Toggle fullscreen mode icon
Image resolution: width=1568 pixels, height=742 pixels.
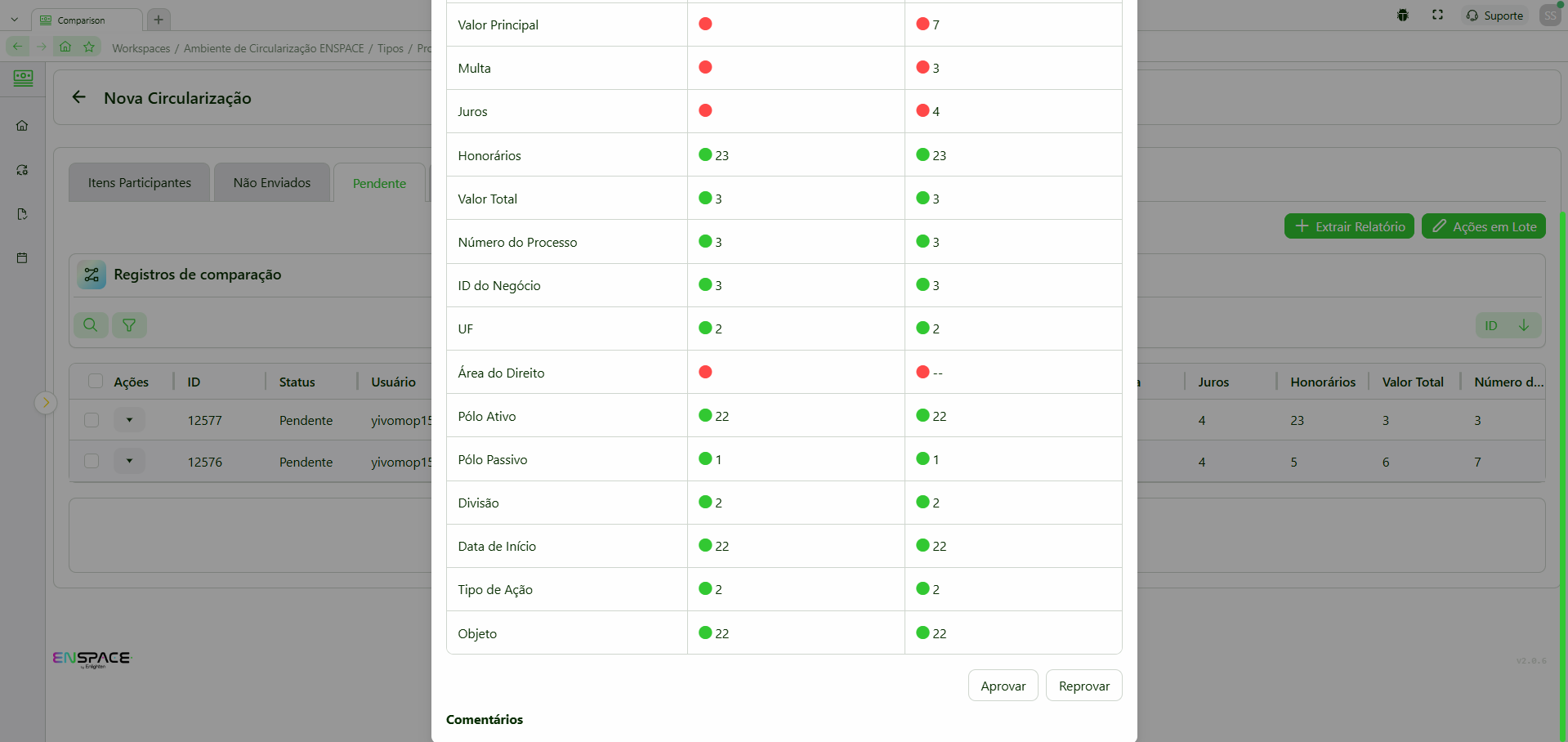(x=1438, y=16)
